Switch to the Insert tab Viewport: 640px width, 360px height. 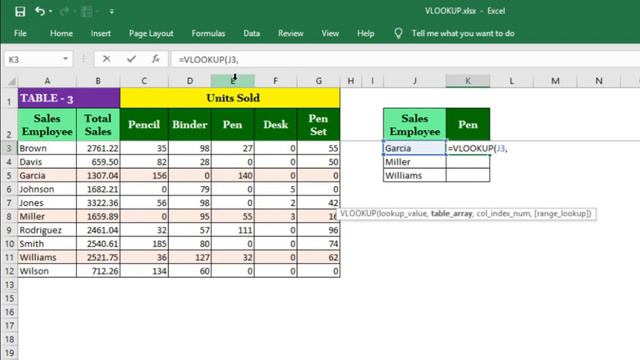click(x=100, y=33)
